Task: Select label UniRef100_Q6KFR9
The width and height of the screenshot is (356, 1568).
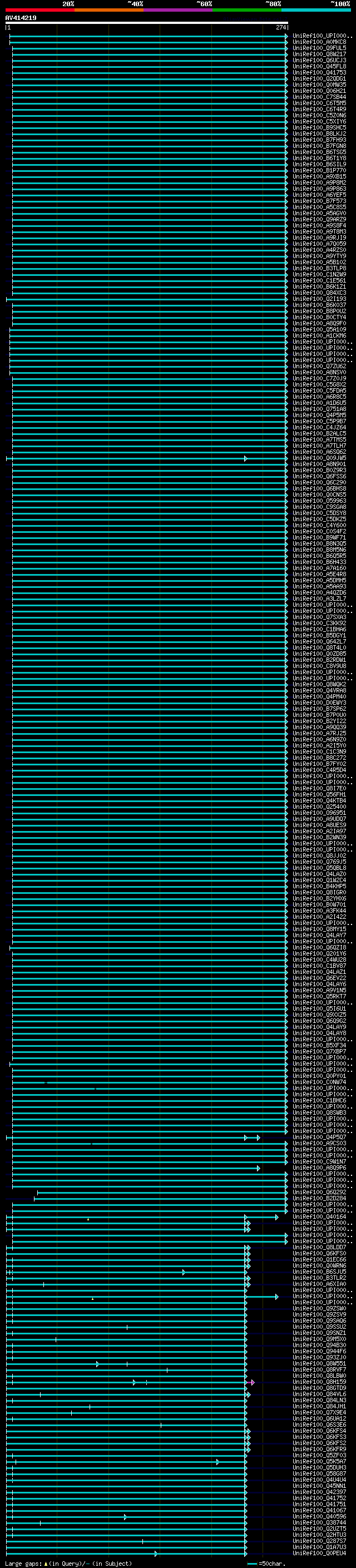Action: [x=319, y=1449]
